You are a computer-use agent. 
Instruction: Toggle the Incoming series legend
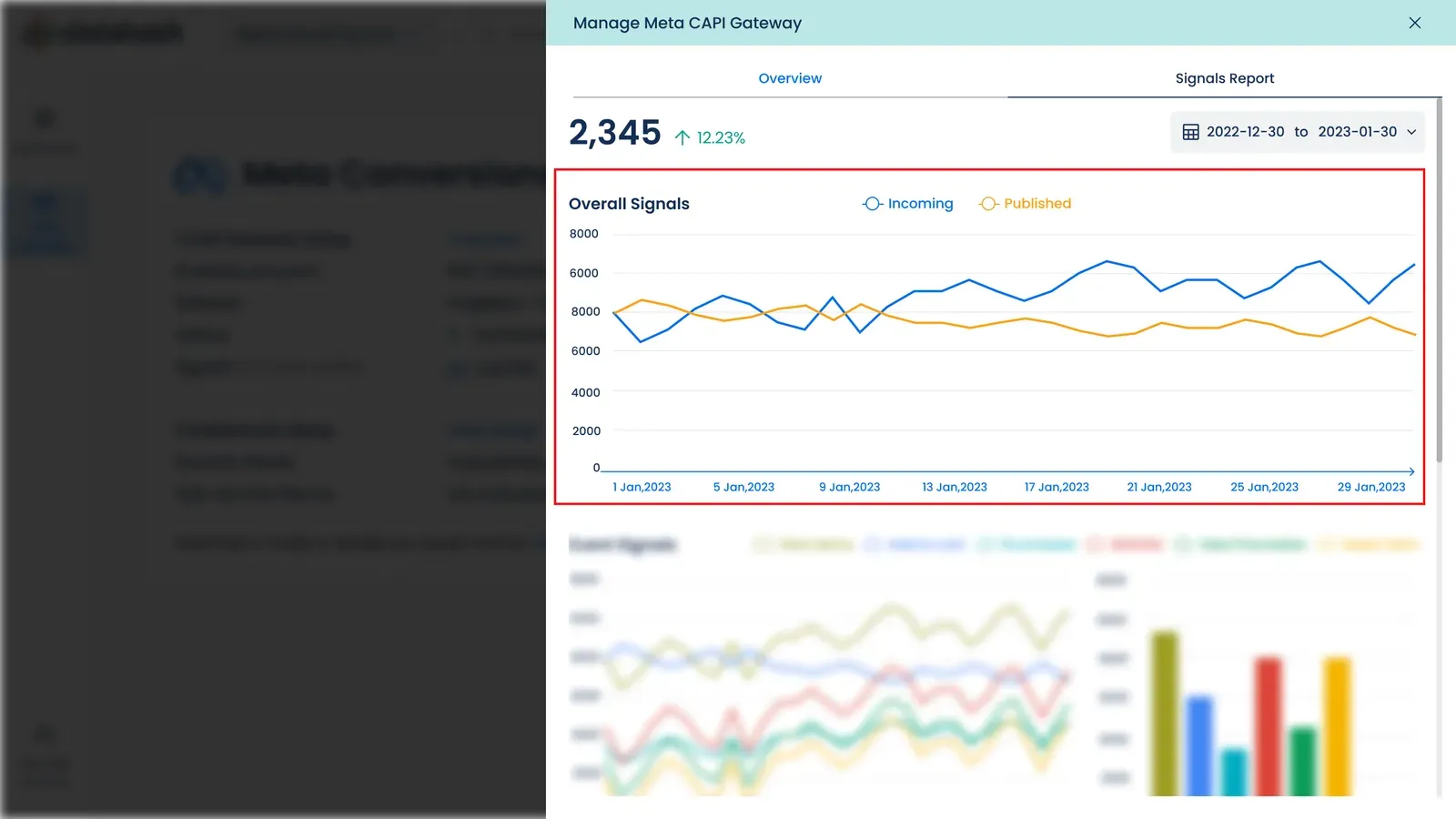908,204
